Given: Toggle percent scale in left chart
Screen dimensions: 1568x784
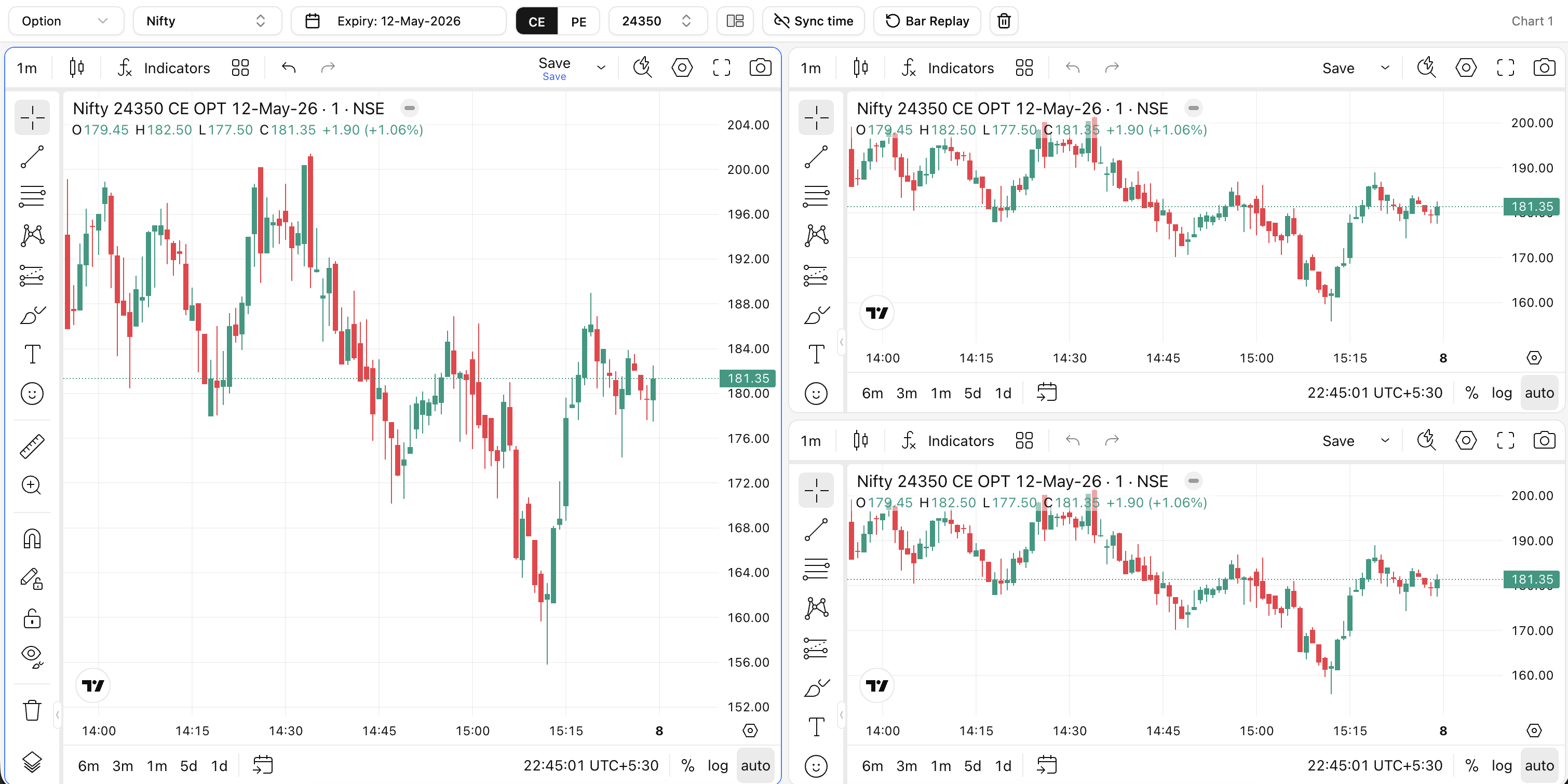Looking at the screenshot, I should coord(688,766).
